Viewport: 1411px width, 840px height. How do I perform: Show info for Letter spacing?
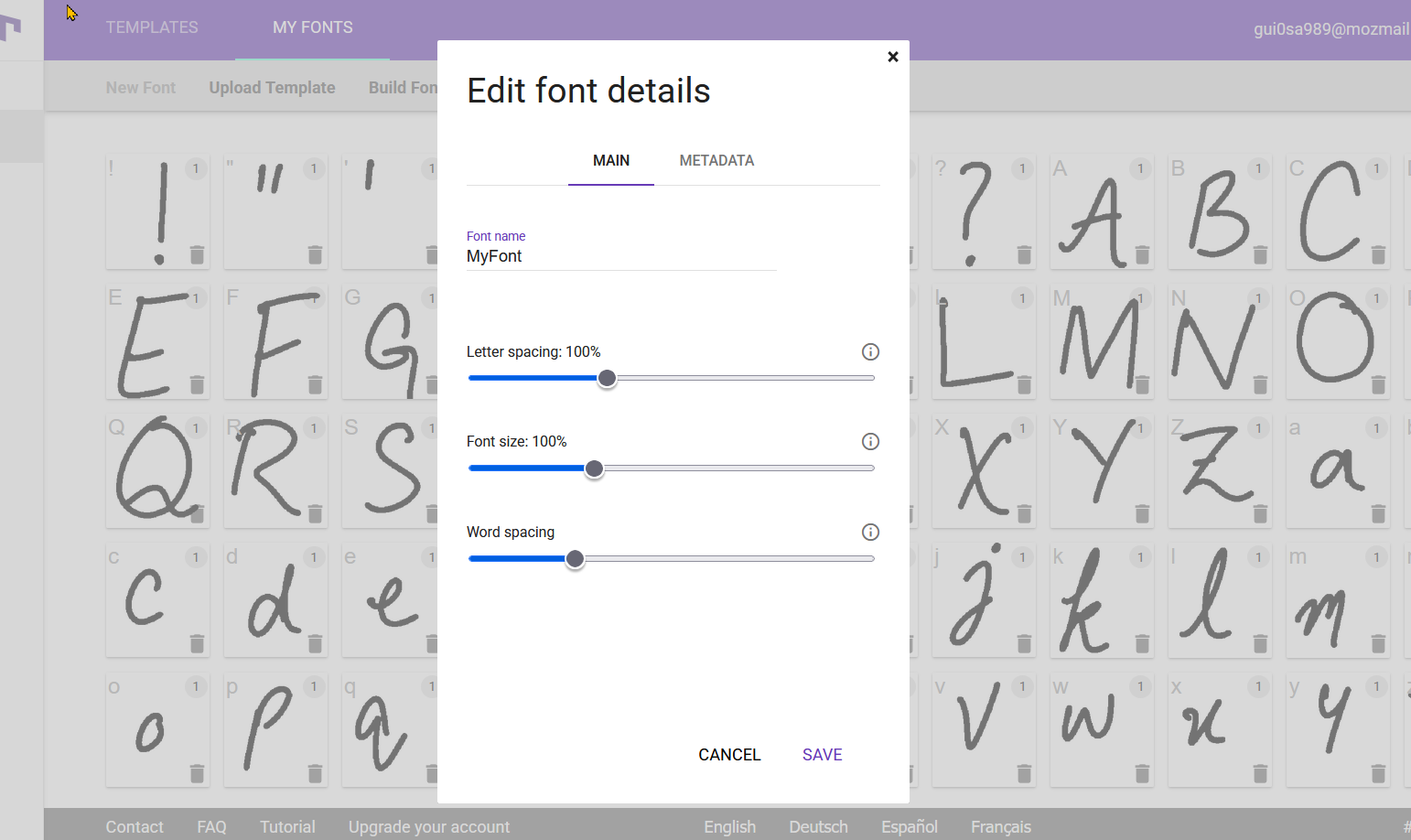pos(870,352)
